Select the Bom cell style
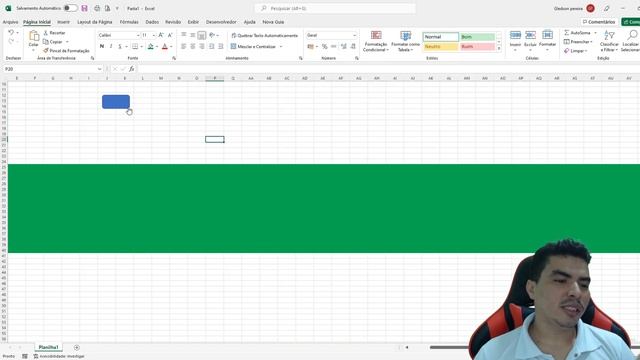This screenshot has height=360, width=640. (478, 37)
